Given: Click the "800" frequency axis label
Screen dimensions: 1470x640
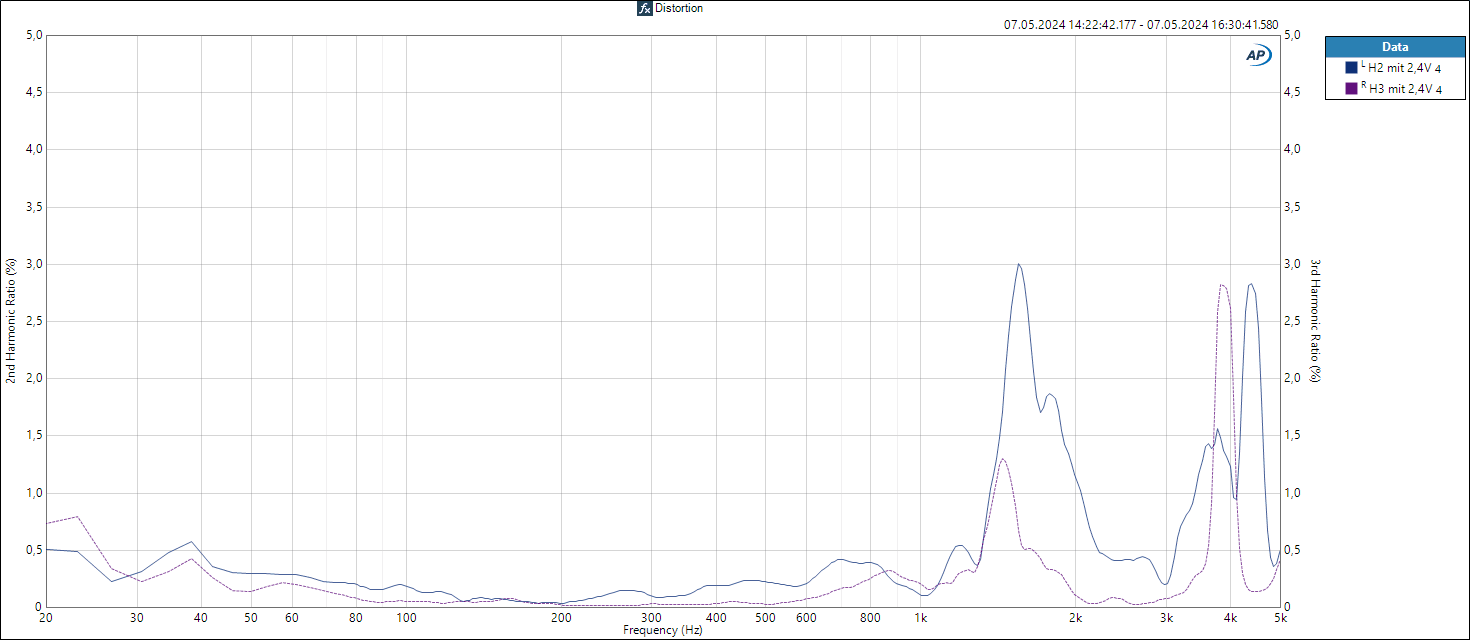Looking at the screenshot, I should pos(871,618).
